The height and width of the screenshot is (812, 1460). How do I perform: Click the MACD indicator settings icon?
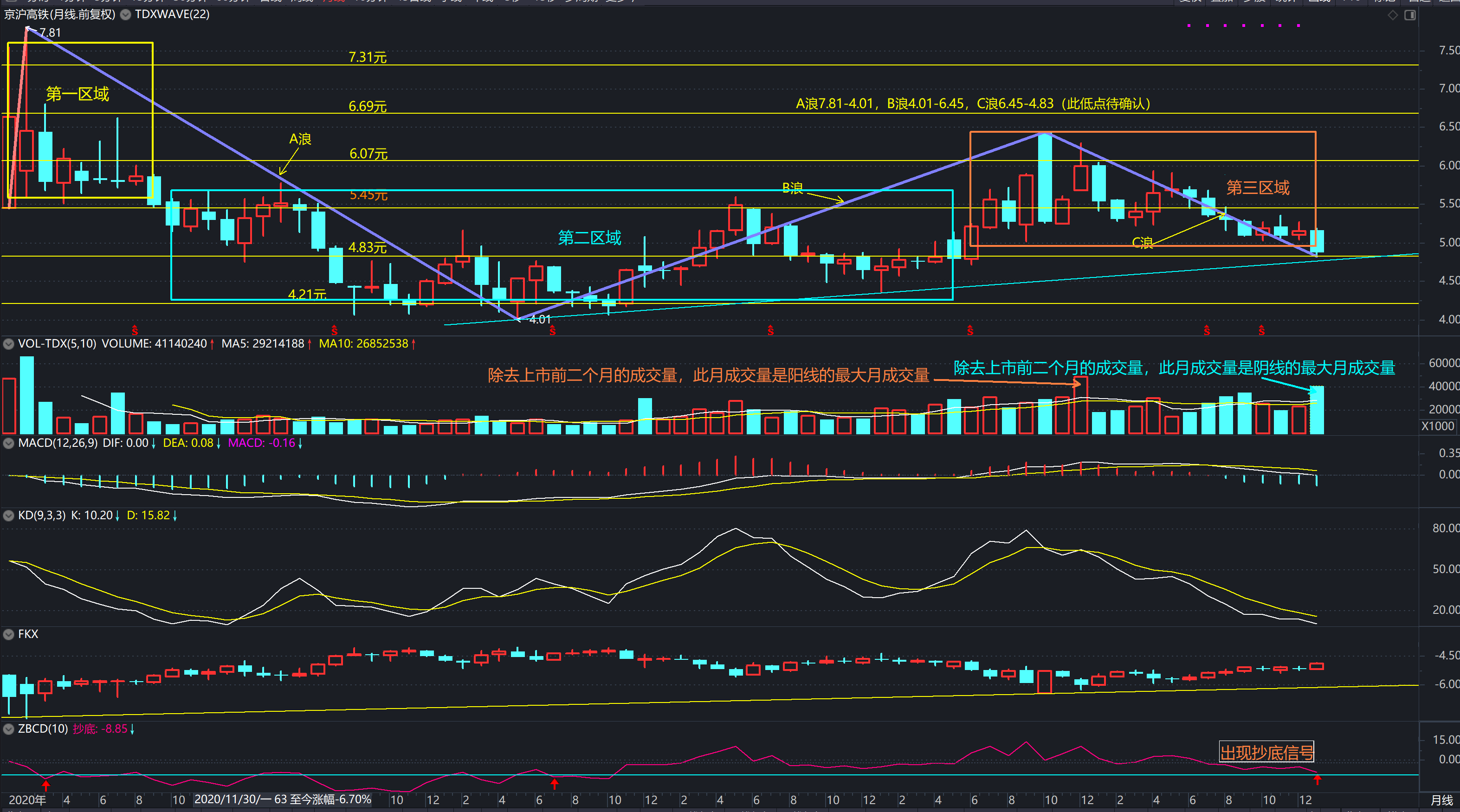click(8, 443)
